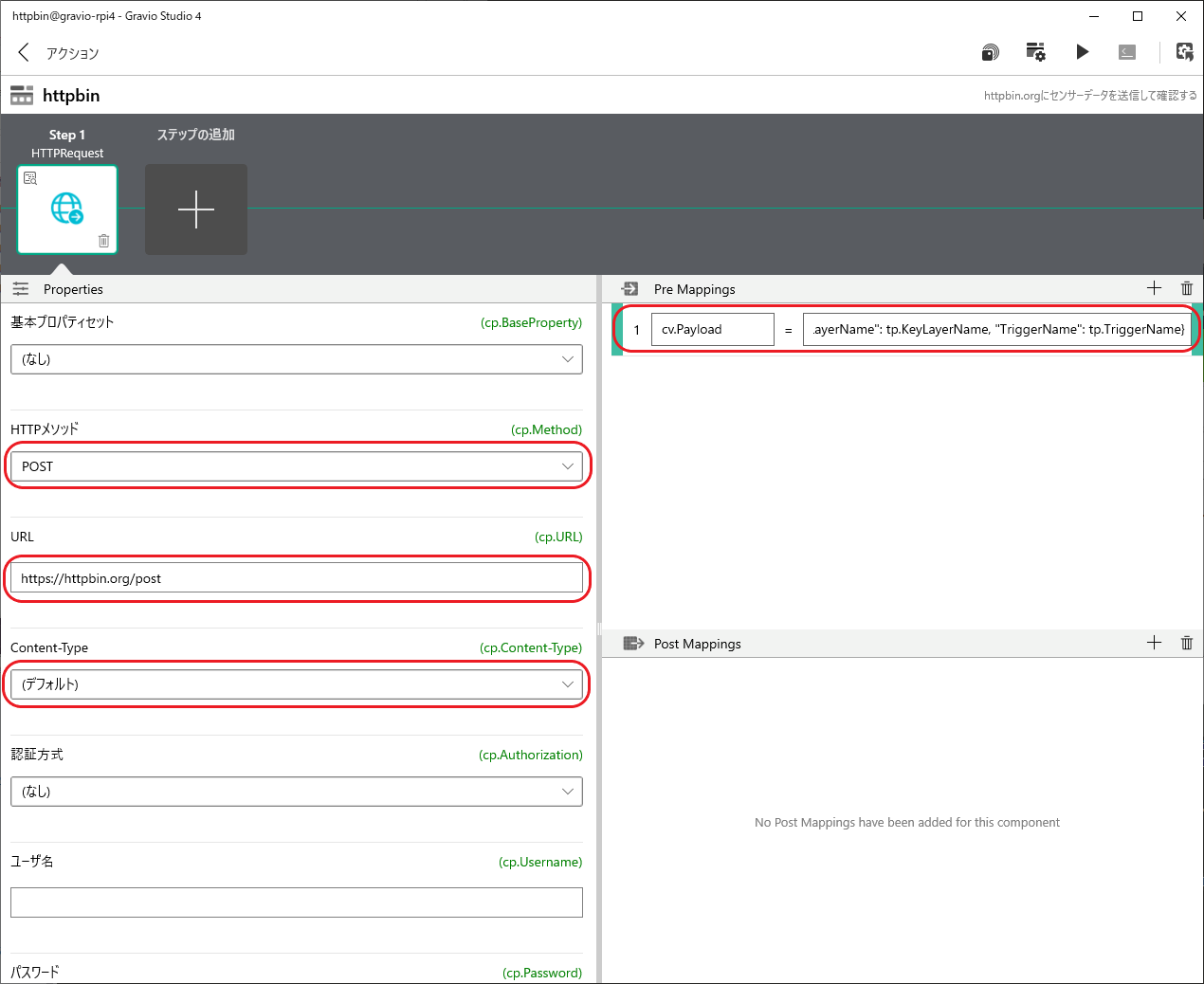Image resolution: width=1204 pixels, height=984 pixels.
Task: Click the Post Mappings arrow icon
Action: pos(633,644)
